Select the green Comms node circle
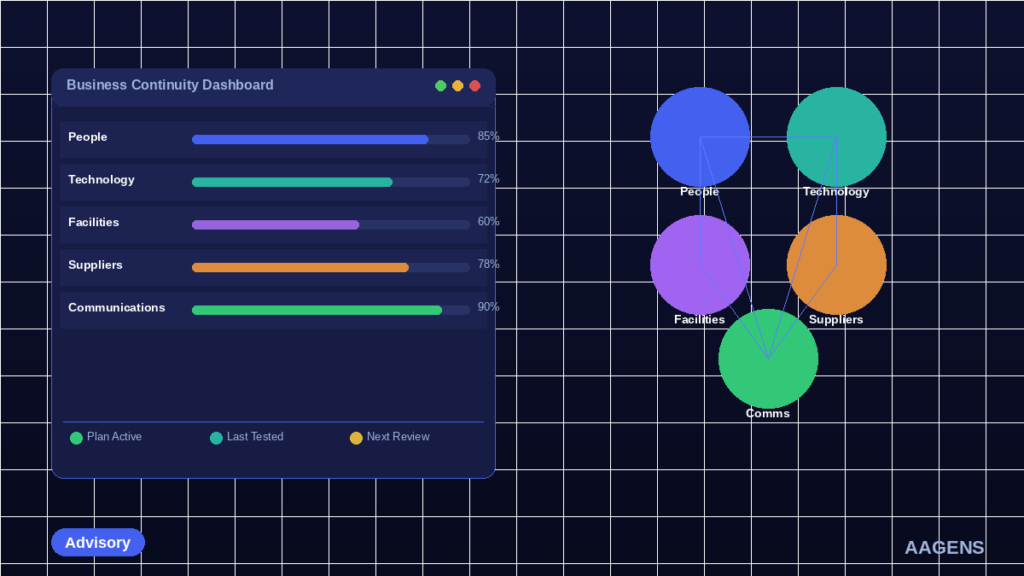1024x576 pixels. coord(768,359)
